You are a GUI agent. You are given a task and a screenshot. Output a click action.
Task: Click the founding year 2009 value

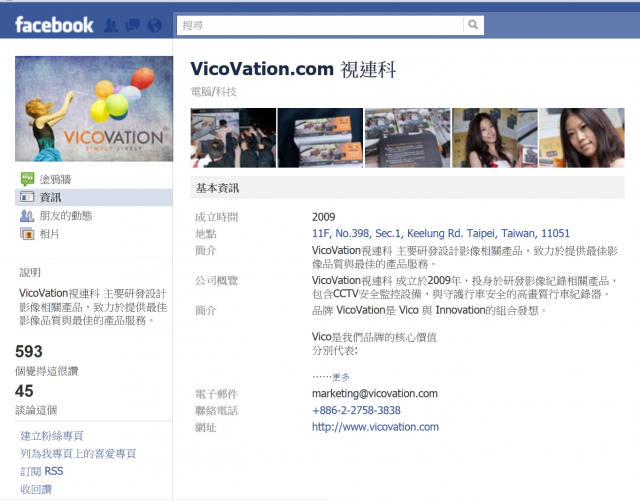point(323,217)
